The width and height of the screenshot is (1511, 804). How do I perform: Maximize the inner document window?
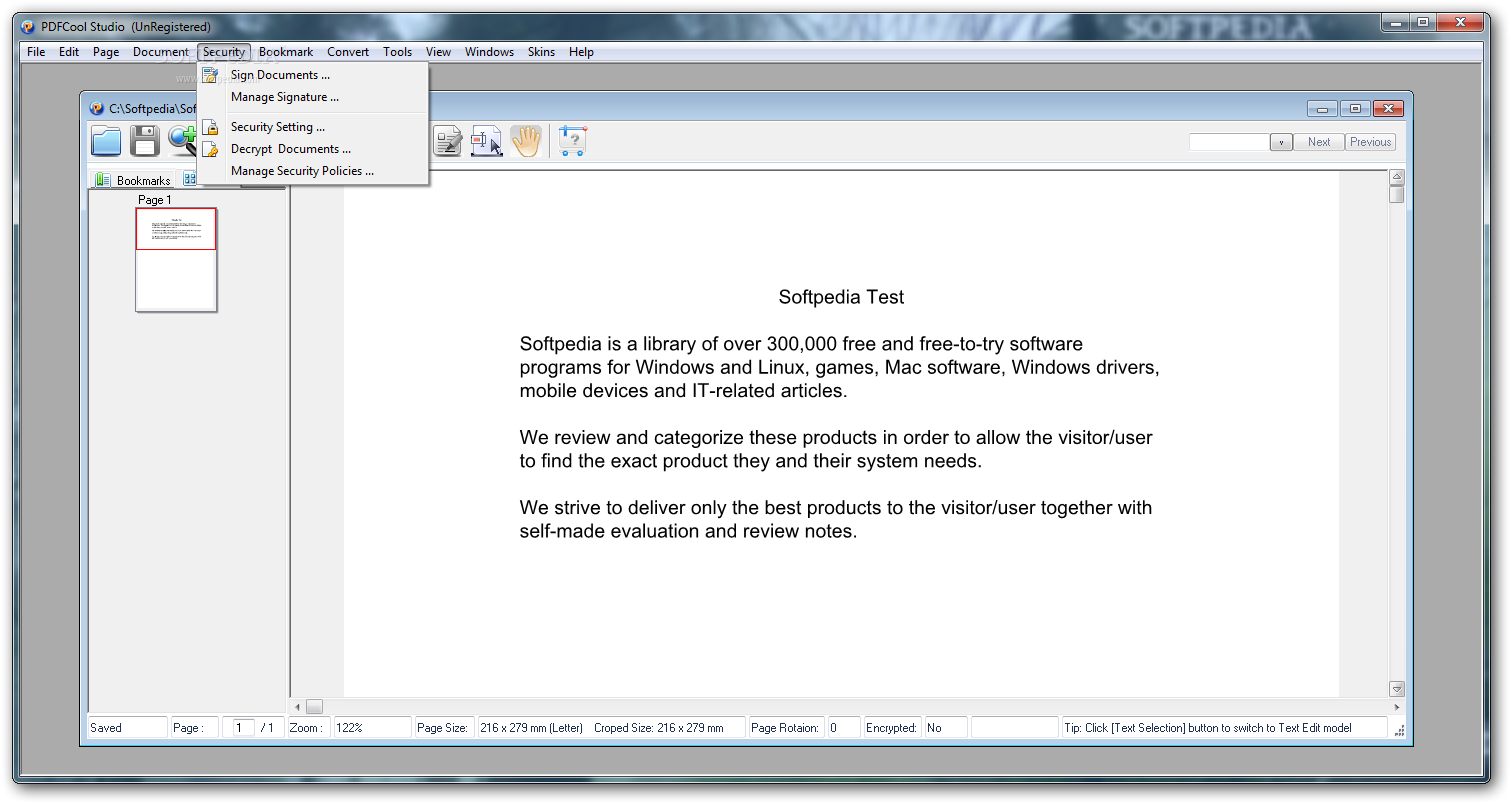click(x=1355, y=108)
